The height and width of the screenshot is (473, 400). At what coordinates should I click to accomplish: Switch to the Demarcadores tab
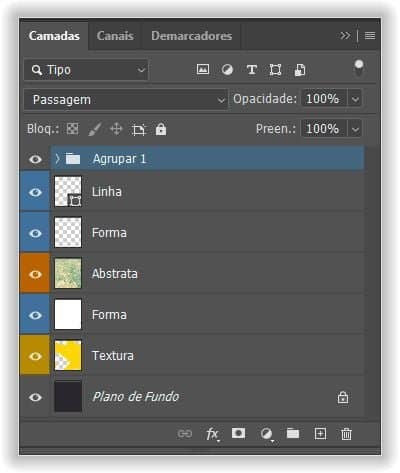click(191, 36)
